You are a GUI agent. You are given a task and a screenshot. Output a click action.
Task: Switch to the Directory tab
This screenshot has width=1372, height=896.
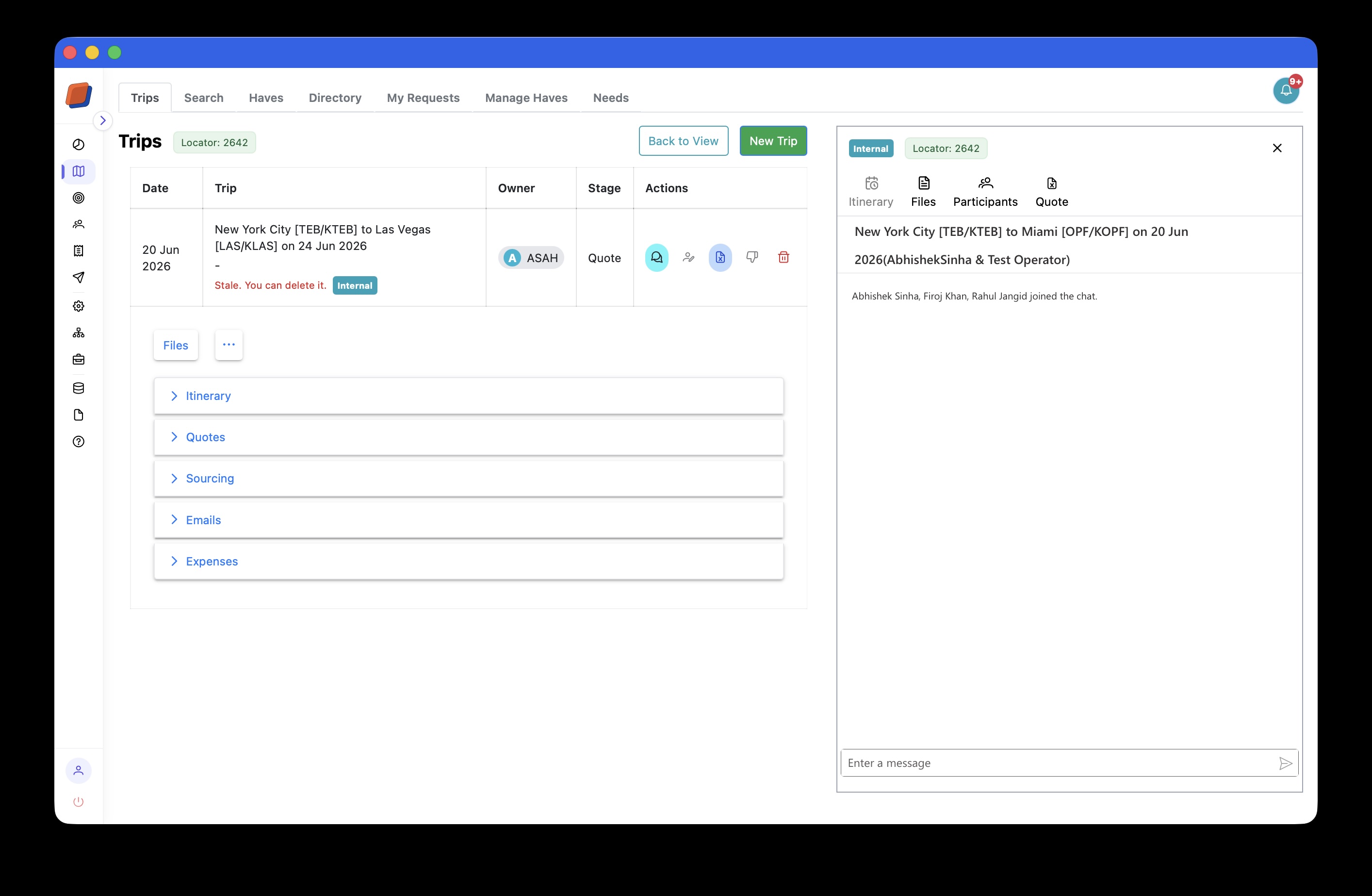[335, 98]
